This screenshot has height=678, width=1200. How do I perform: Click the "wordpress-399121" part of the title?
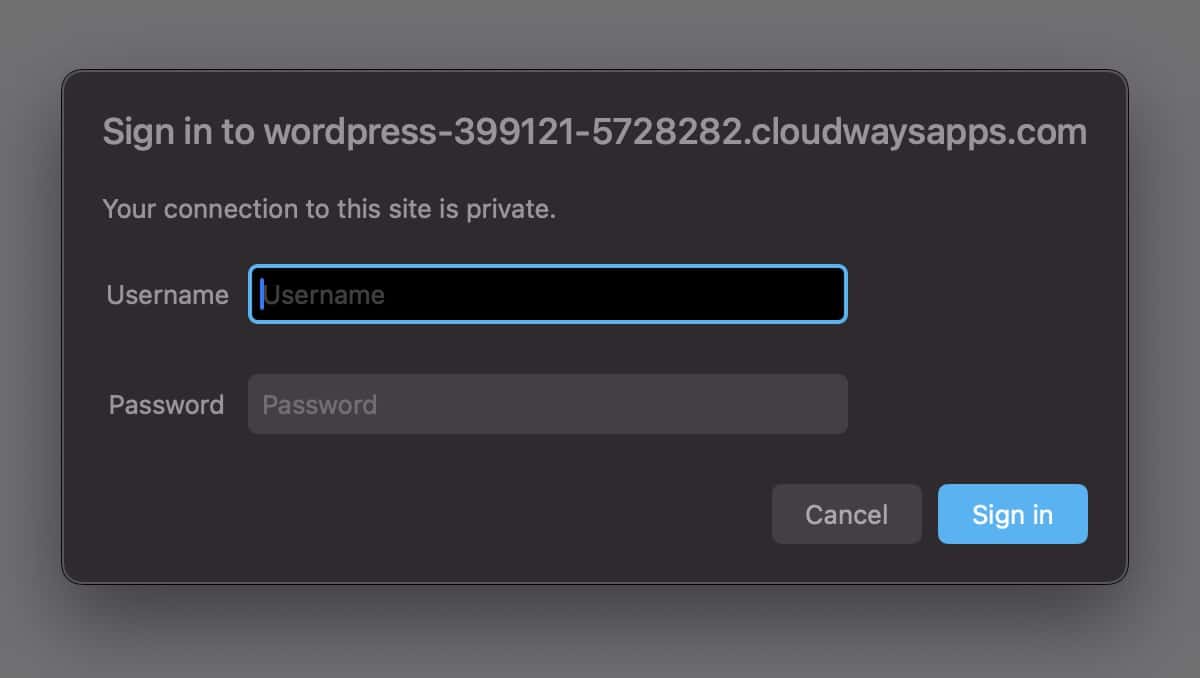pos(420,132)
